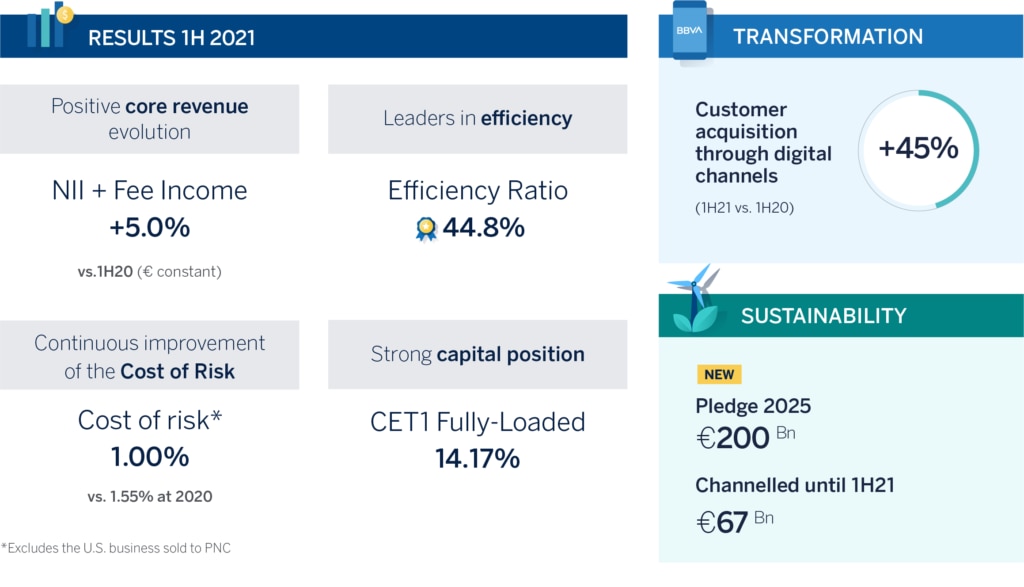Click the +45% circular progress ring
Screen dimensions: 1024x587
918,150
